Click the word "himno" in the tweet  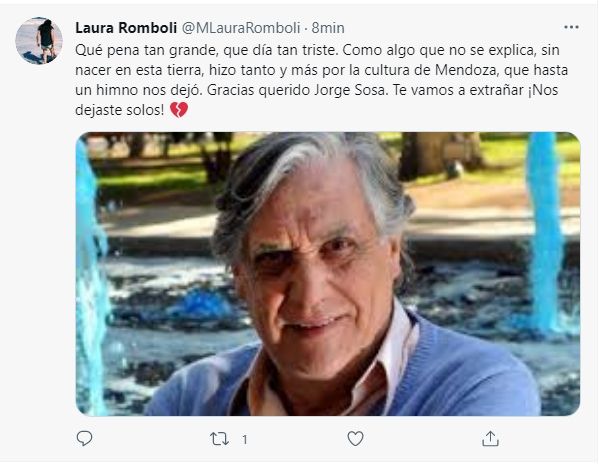click(x=117, y=90)
